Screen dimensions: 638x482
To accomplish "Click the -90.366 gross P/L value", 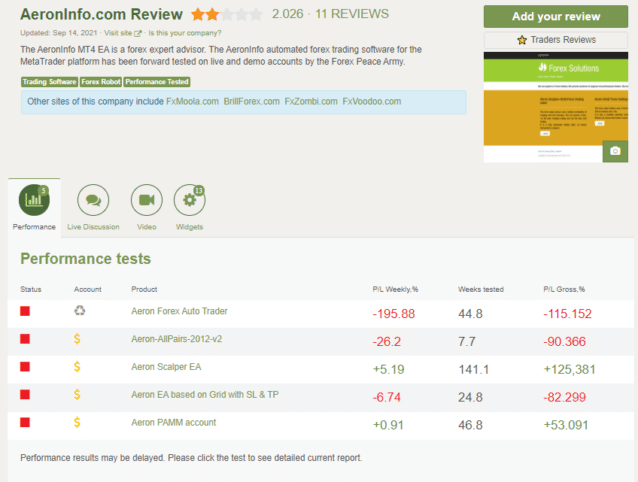I will click(565, 342).
